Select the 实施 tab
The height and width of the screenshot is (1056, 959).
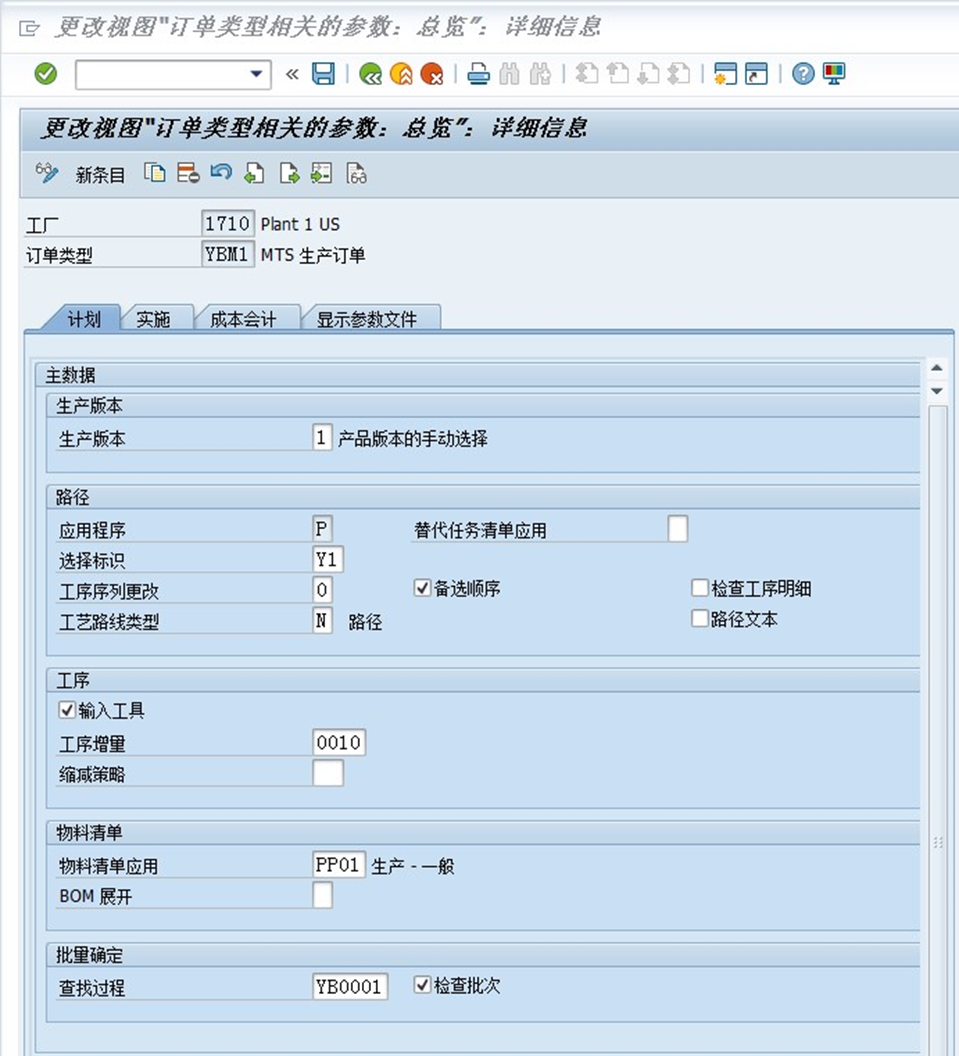click(155, 316)
